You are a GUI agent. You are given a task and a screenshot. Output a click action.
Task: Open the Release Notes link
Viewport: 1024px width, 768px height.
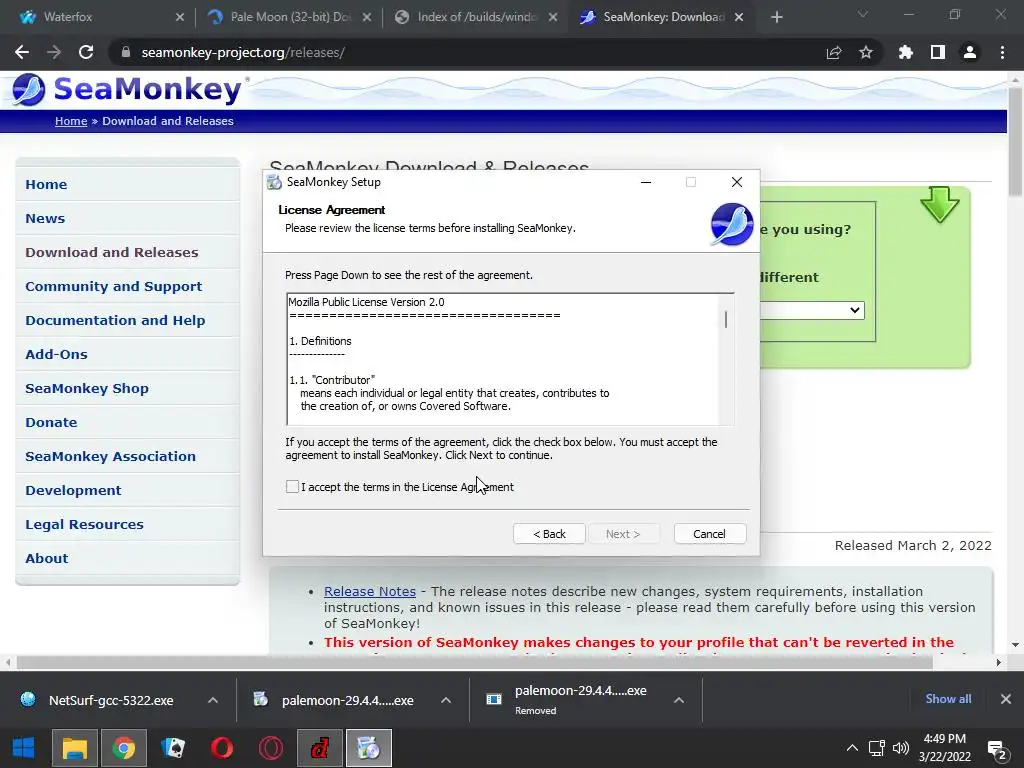coord(370,591)
